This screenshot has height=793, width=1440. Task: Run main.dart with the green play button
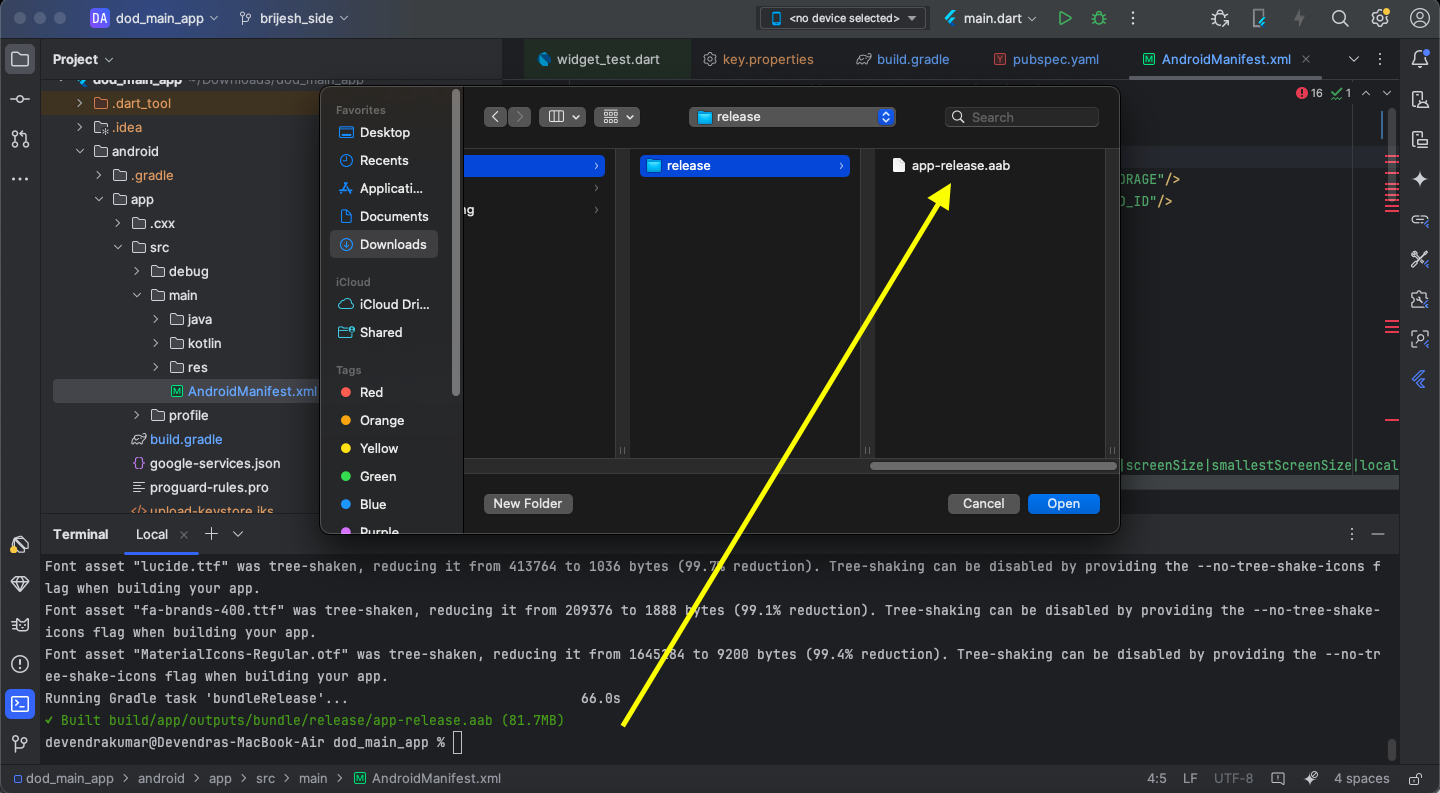[1065, 18]
